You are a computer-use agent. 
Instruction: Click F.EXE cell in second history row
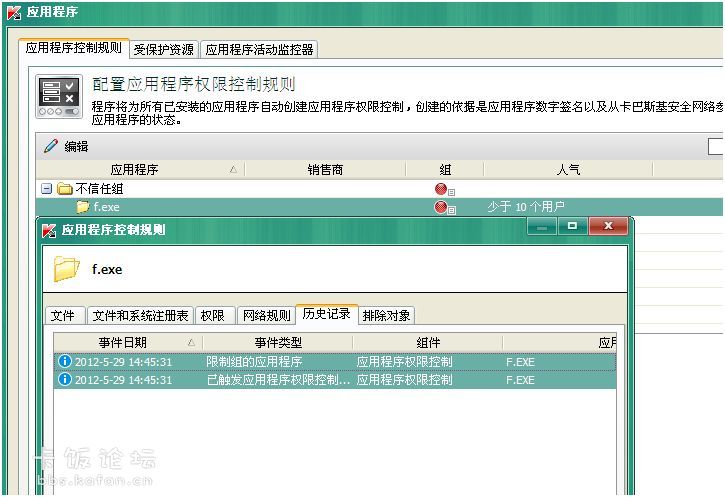520,380
